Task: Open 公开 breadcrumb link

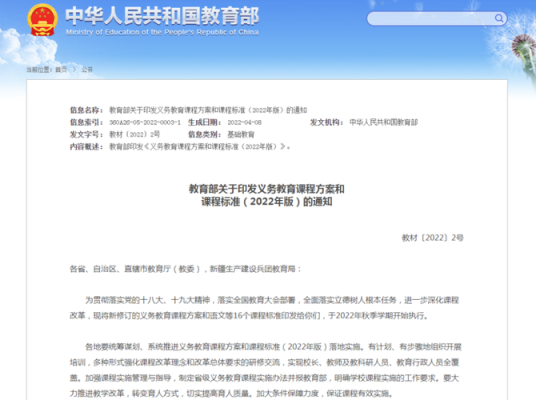Action: (87, 70)
